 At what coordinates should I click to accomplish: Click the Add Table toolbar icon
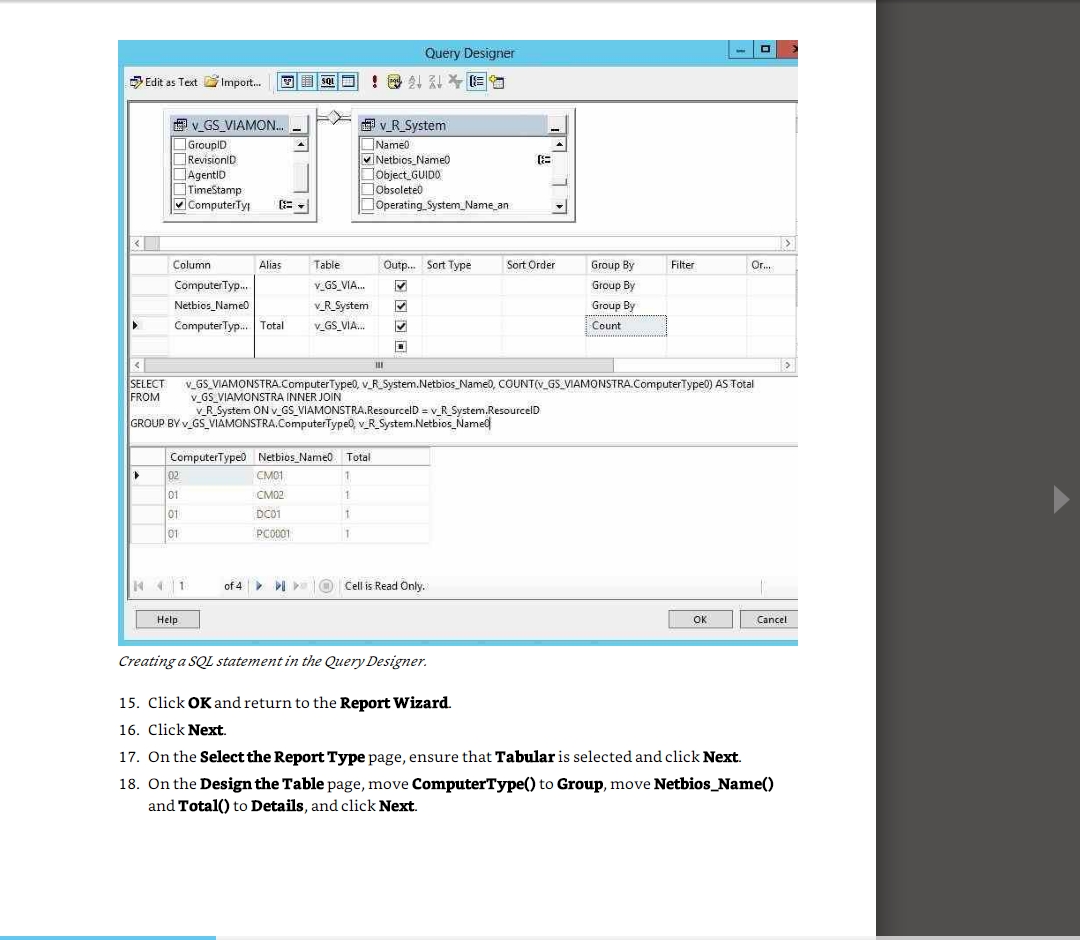coord(498,82)
